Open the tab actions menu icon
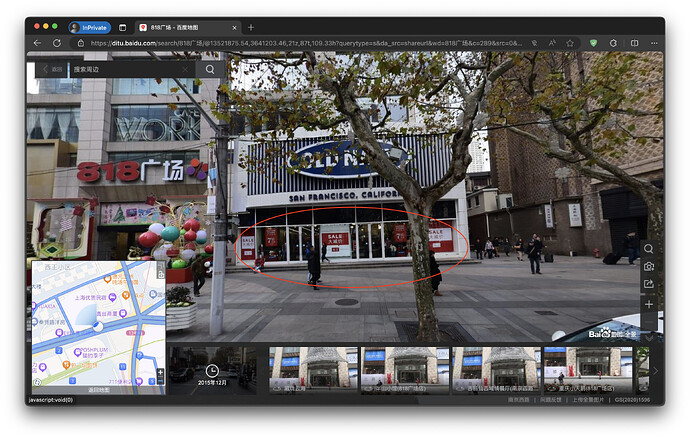The width and height of the screenshot is (690, 438). [123, 28]
